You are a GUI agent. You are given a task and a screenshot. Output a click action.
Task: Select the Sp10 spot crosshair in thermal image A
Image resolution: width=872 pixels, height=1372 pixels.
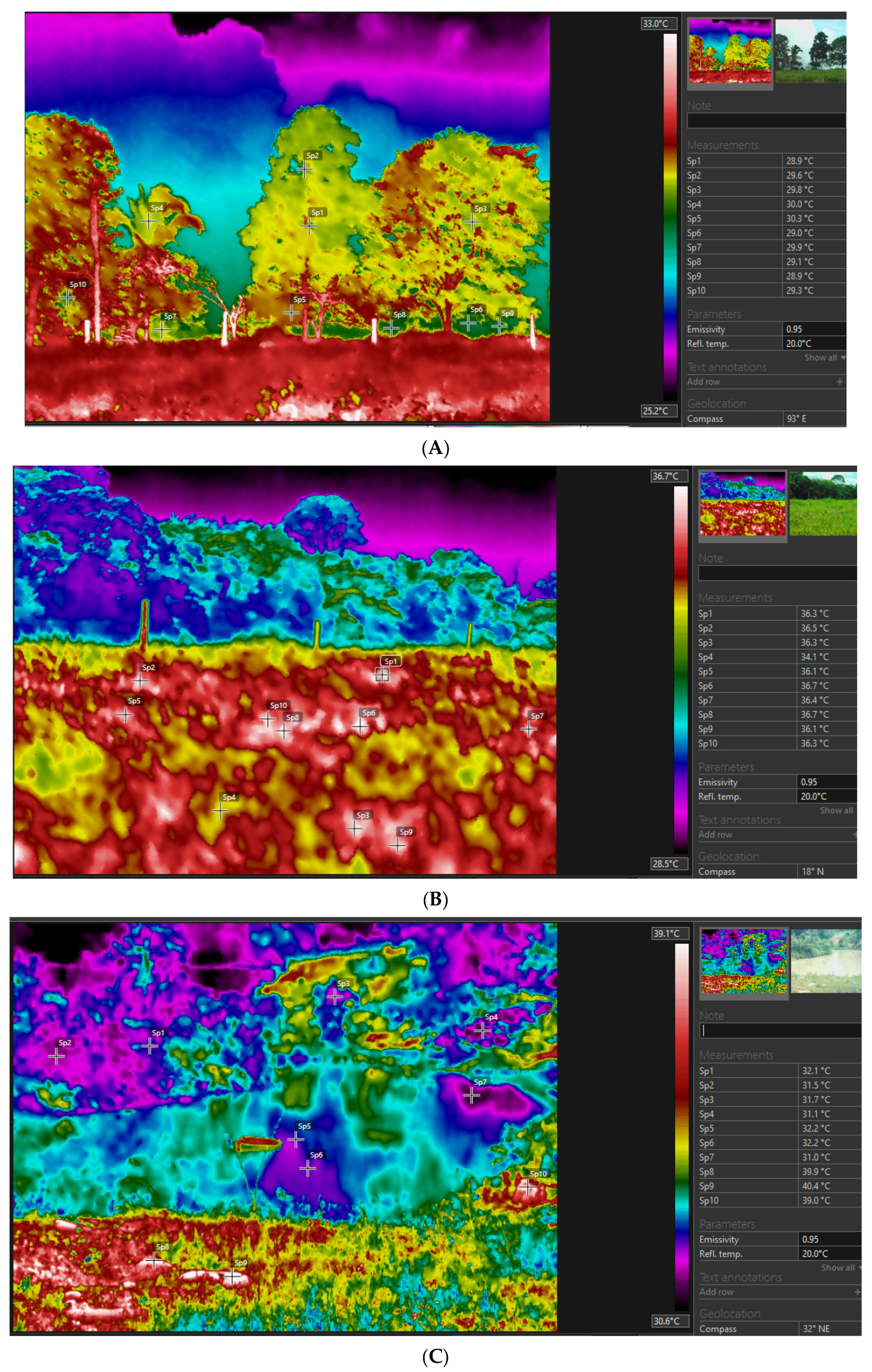pos(67,297)
